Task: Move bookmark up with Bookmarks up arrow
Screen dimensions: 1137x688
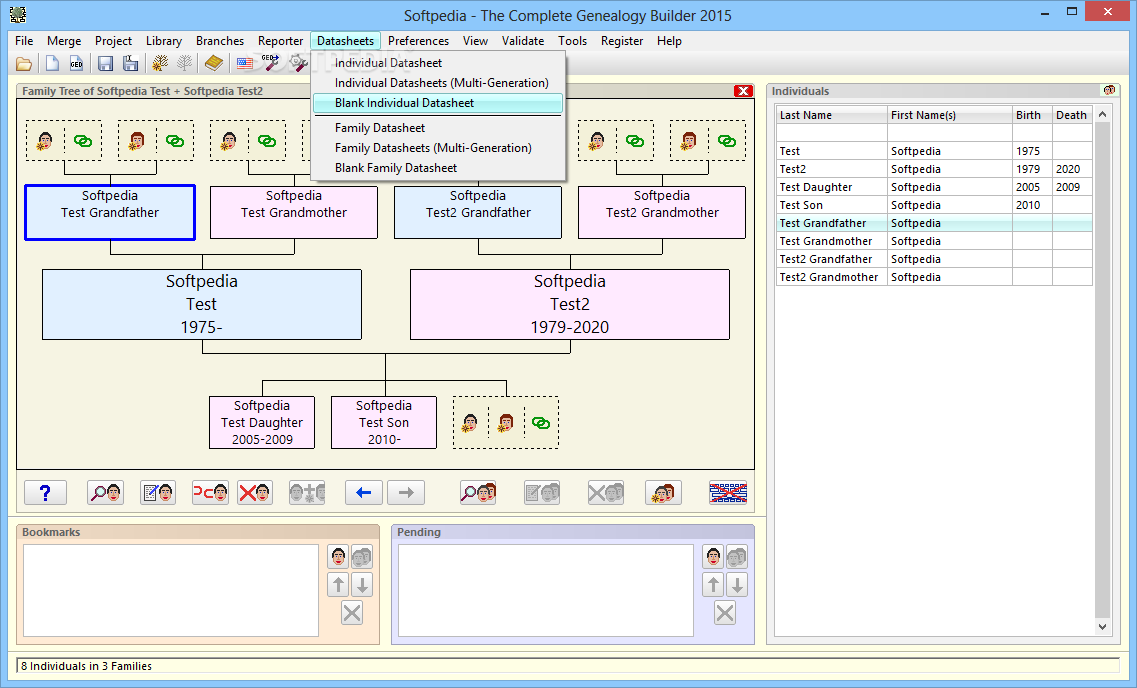Action: 339,585
